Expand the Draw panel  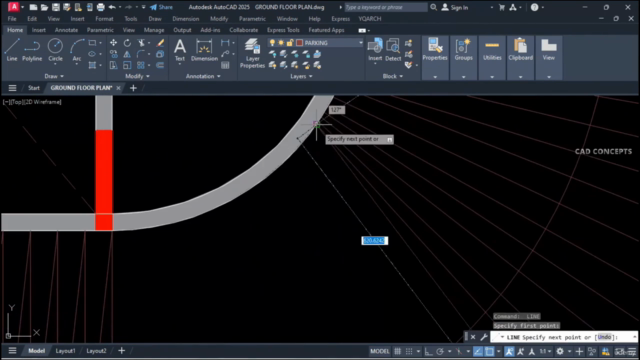coord(54,76)
